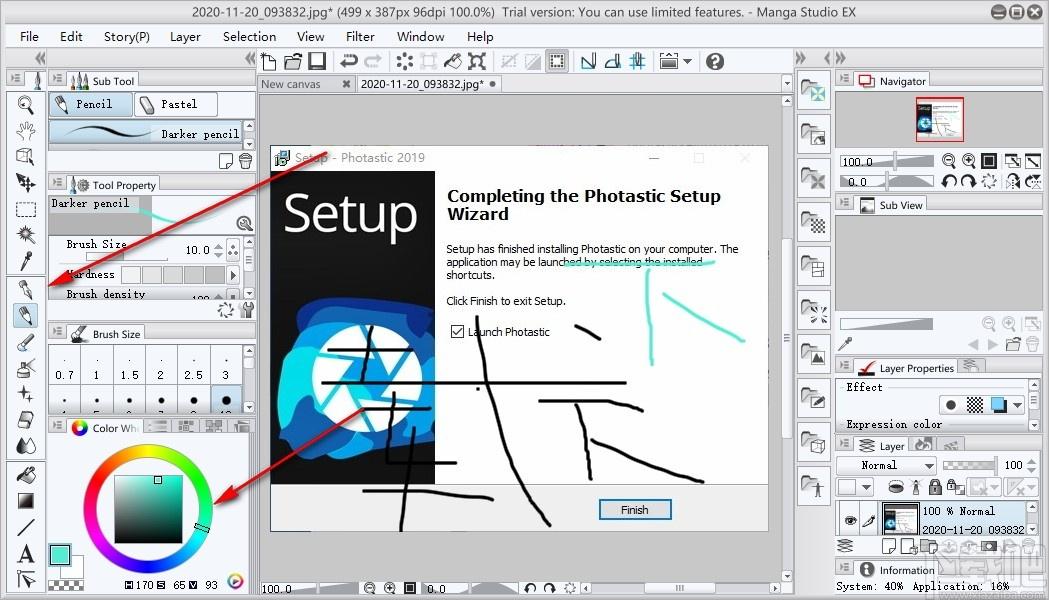Select the rectangular Marquee tool
The height and width of the screenshot is (600, 1049).
coord(25,209)
